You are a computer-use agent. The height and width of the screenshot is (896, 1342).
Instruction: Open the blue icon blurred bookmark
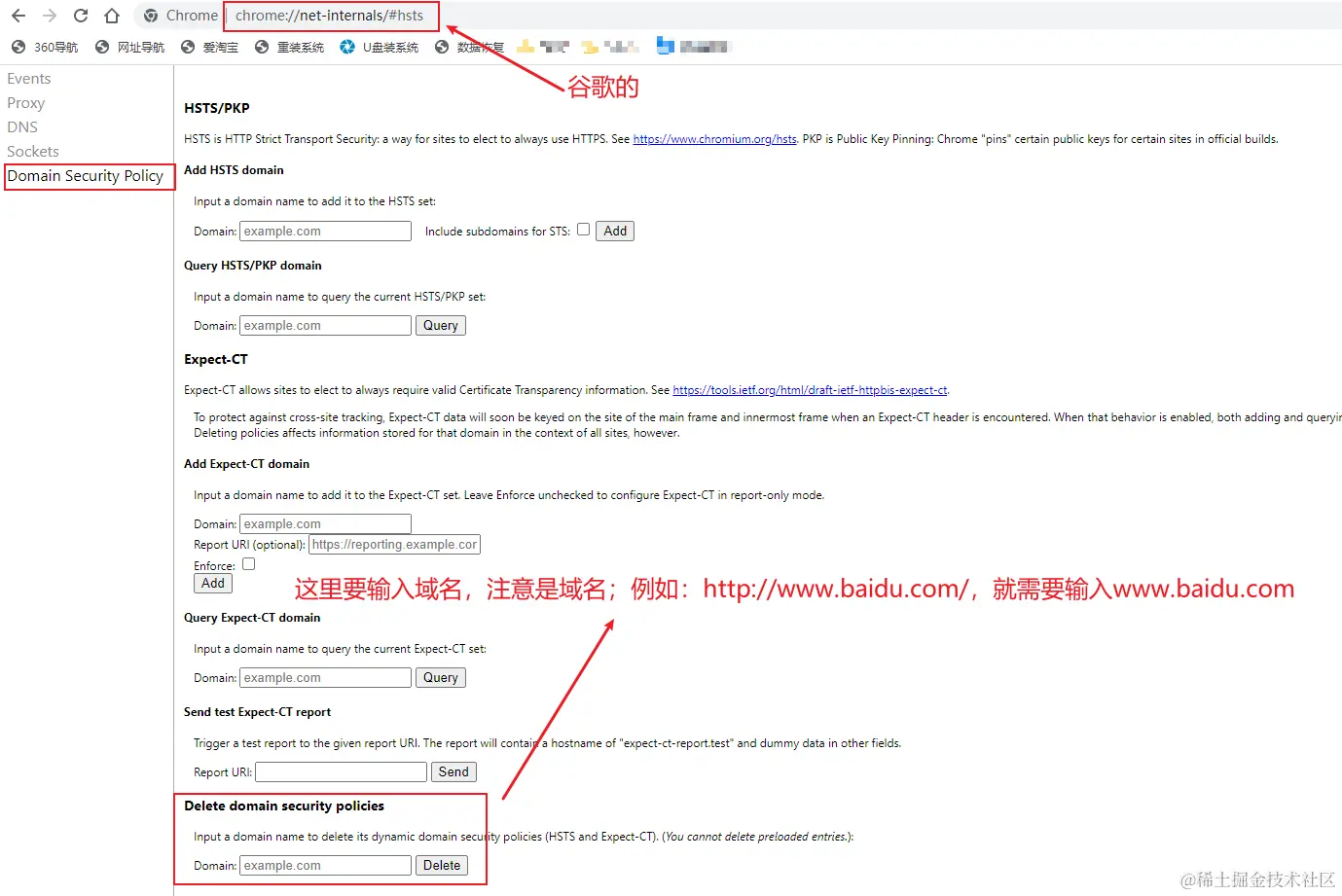point(692,46)
